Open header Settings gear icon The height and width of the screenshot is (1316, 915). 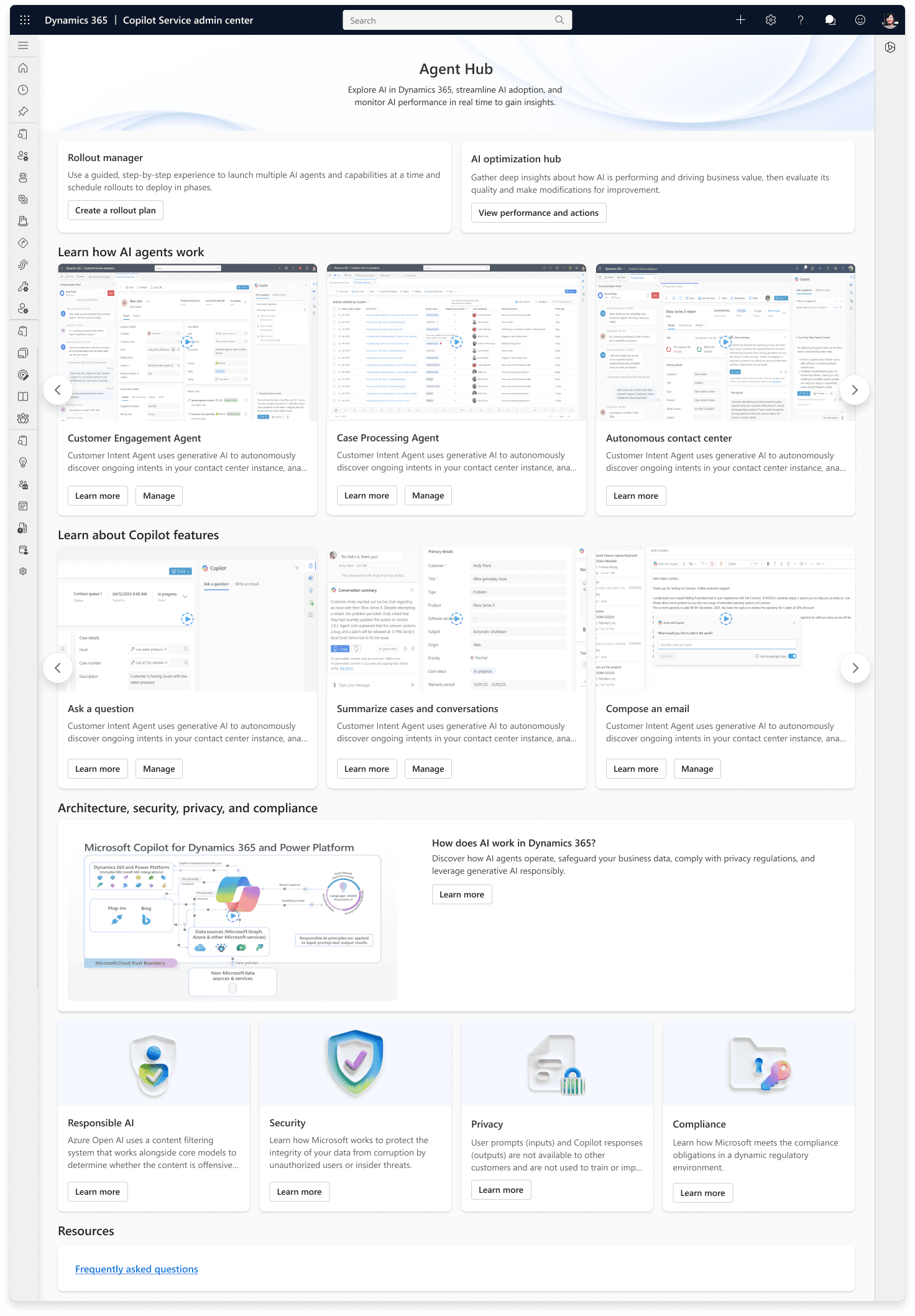tap(771, 20)
